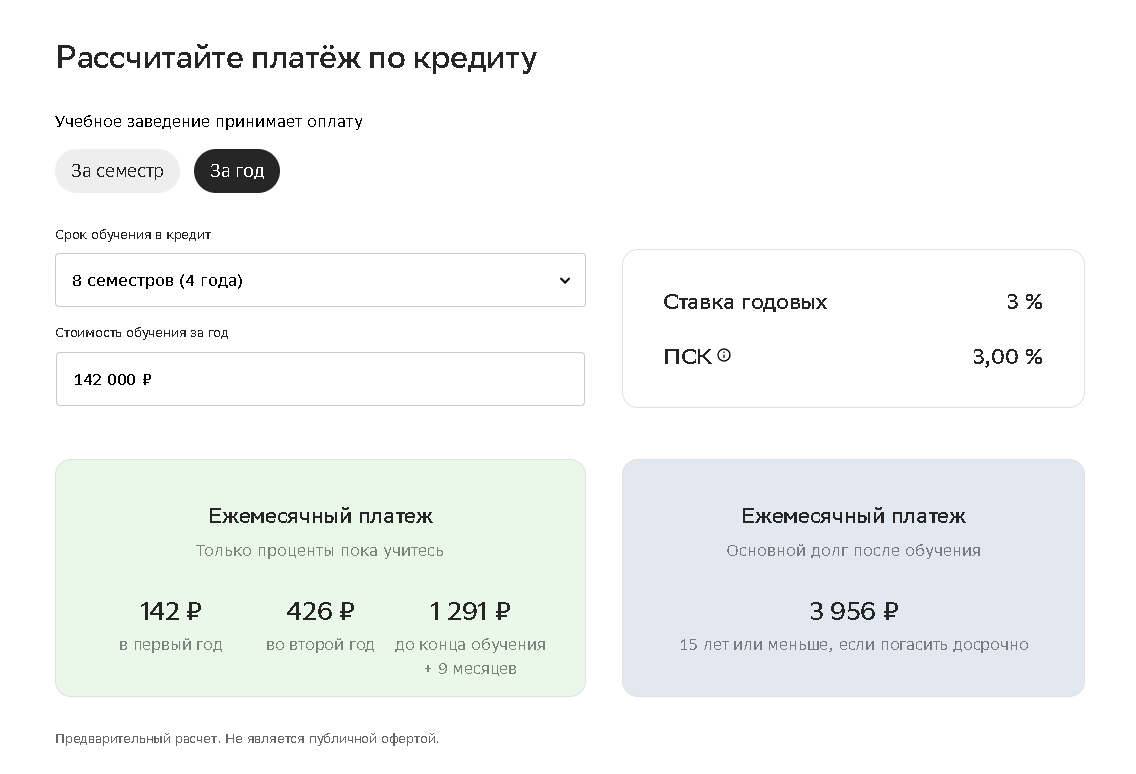
Task: Click the "Только проценты пока учитесь" subtitle
Action: pos(320,551)
